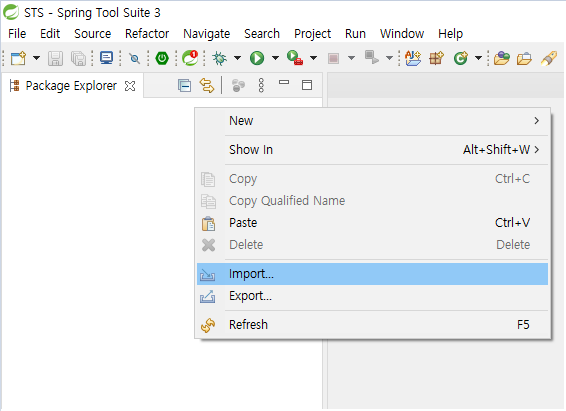This screenshot has width=566, height=411.
Task: Open the Source menu
Action: (x=92, y=34)
